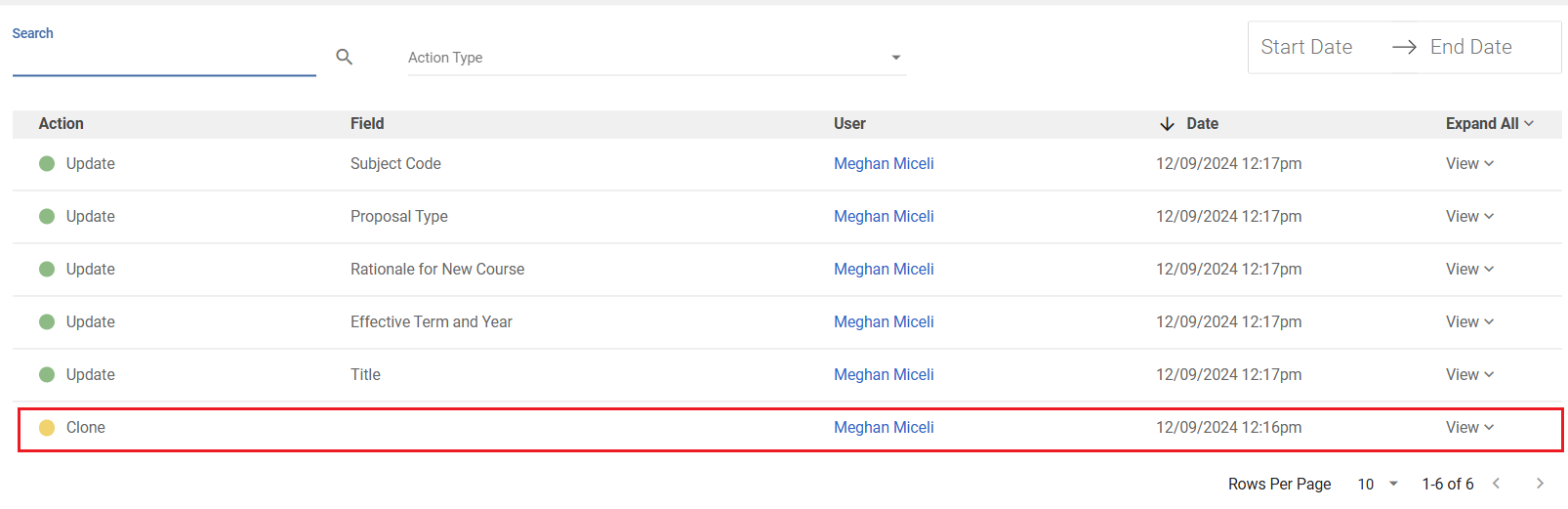Click the Clone action text

86,428
